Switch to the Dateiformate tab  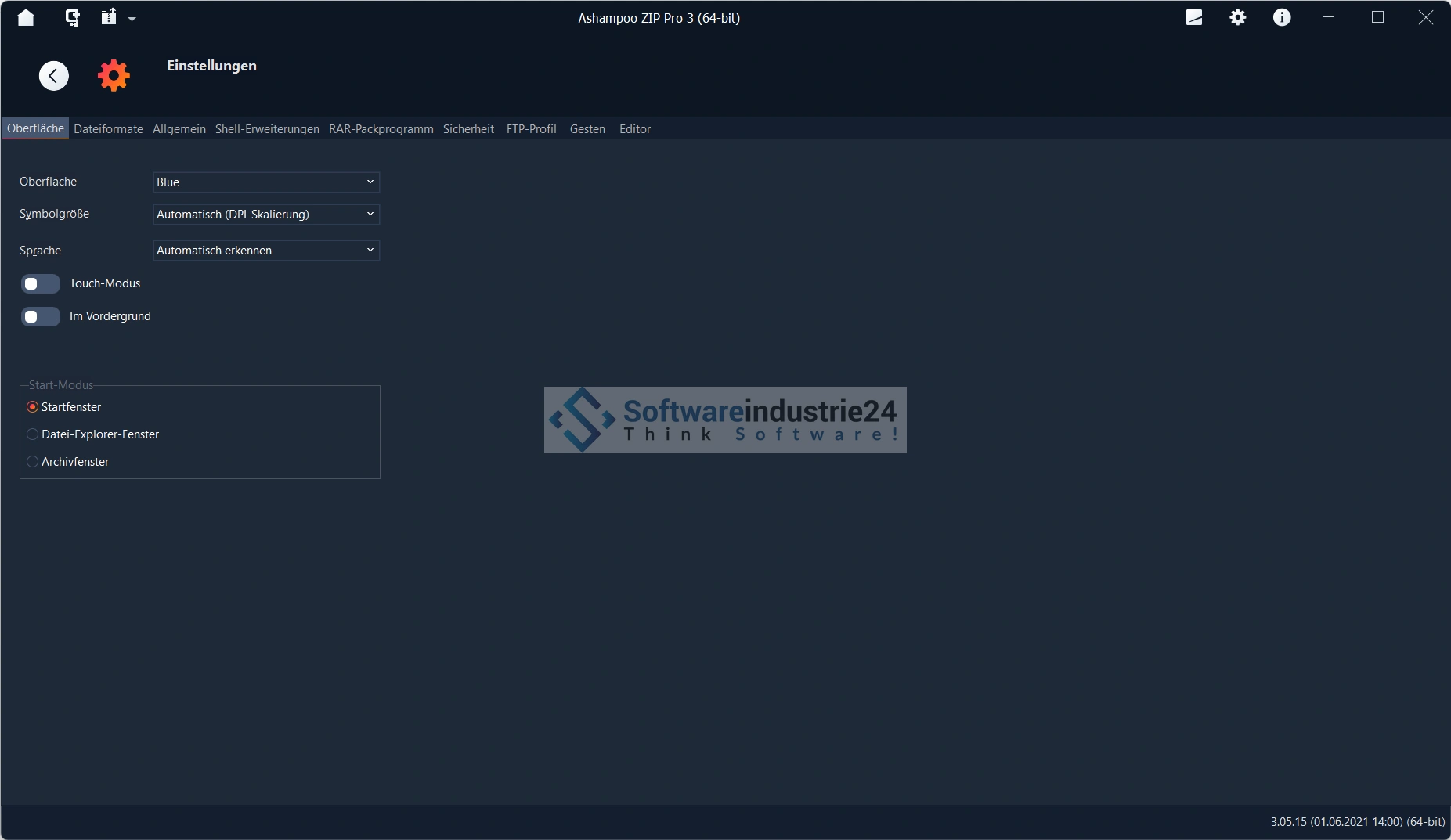pos(108,129)
